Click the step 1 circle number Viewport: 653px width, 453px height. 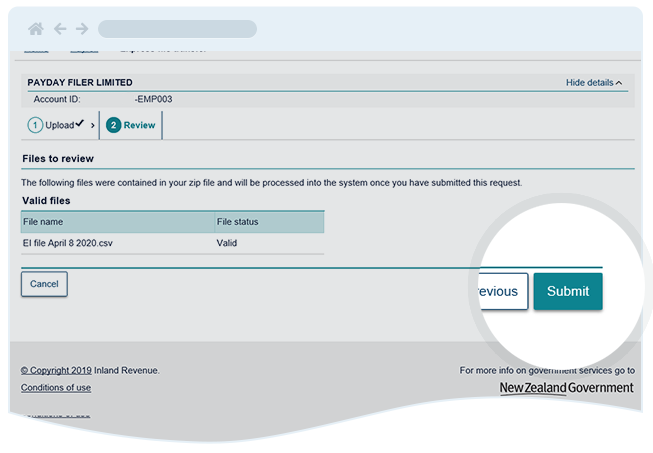click(x=35, y=125)
